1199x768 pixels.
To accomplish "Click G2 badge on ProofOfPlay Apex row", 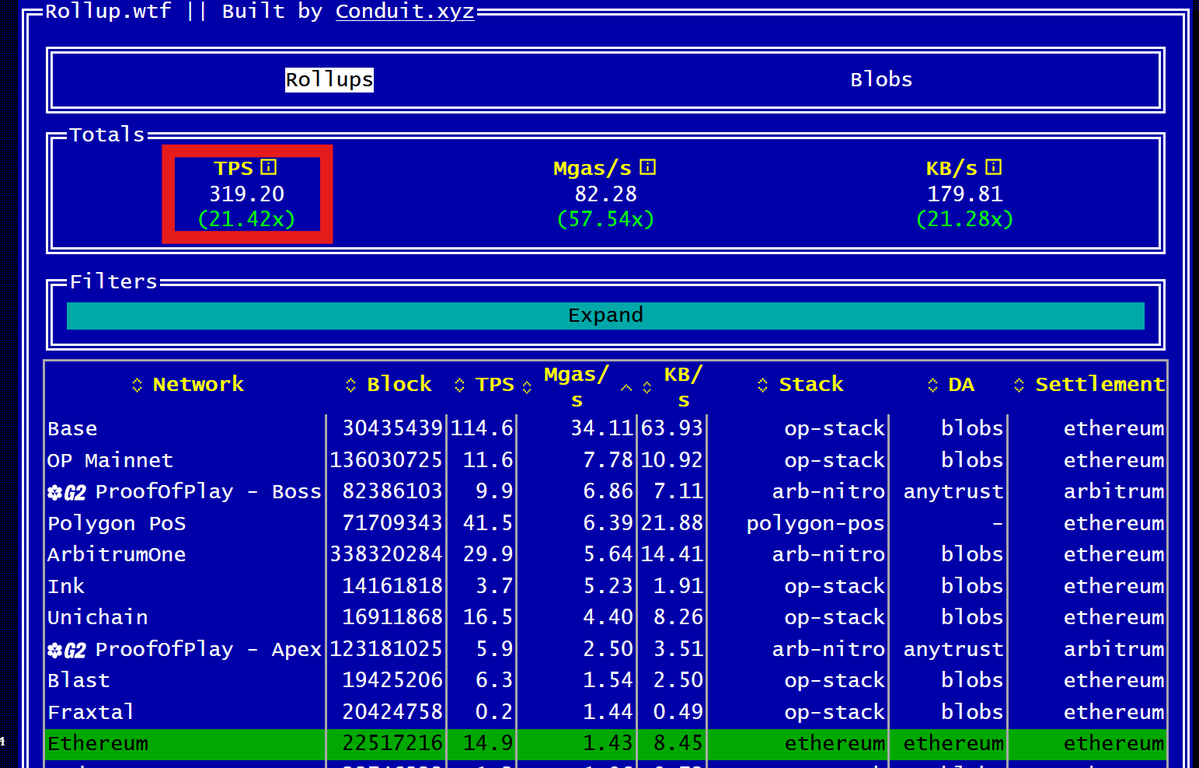I will tap(67, 650).
